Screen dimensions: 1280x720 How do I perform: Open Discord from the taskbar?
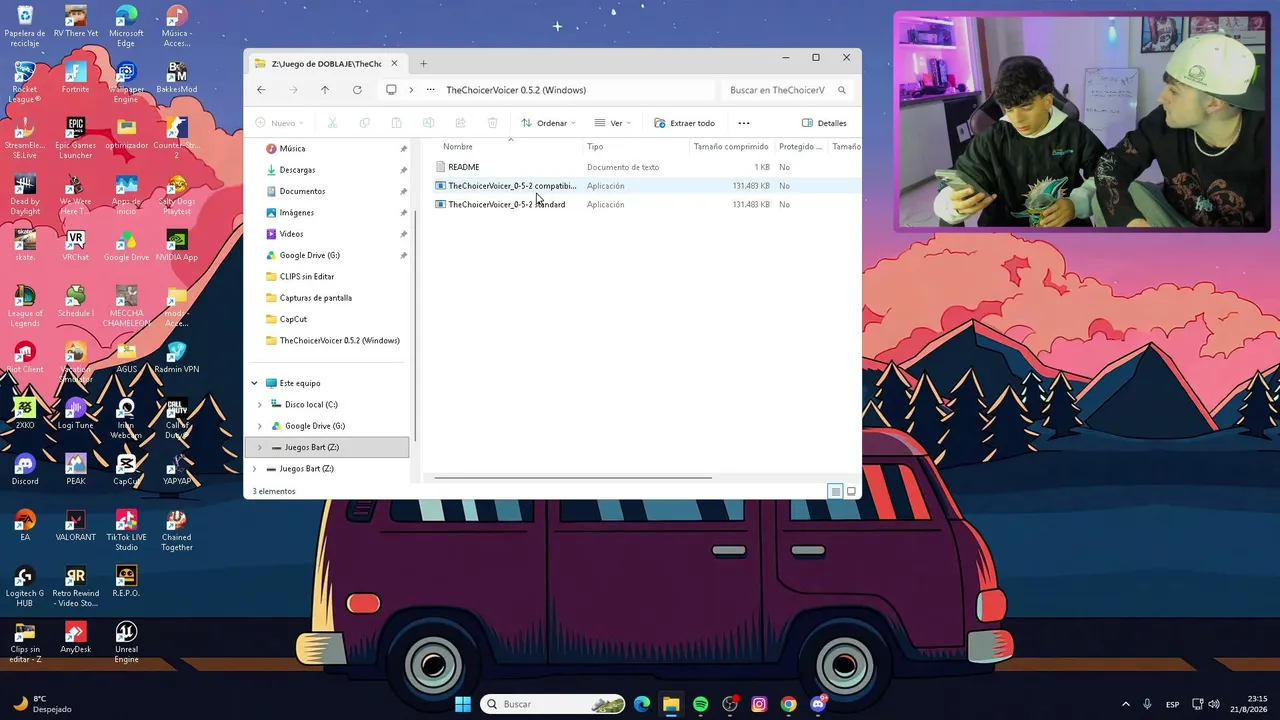pos(818,704)
